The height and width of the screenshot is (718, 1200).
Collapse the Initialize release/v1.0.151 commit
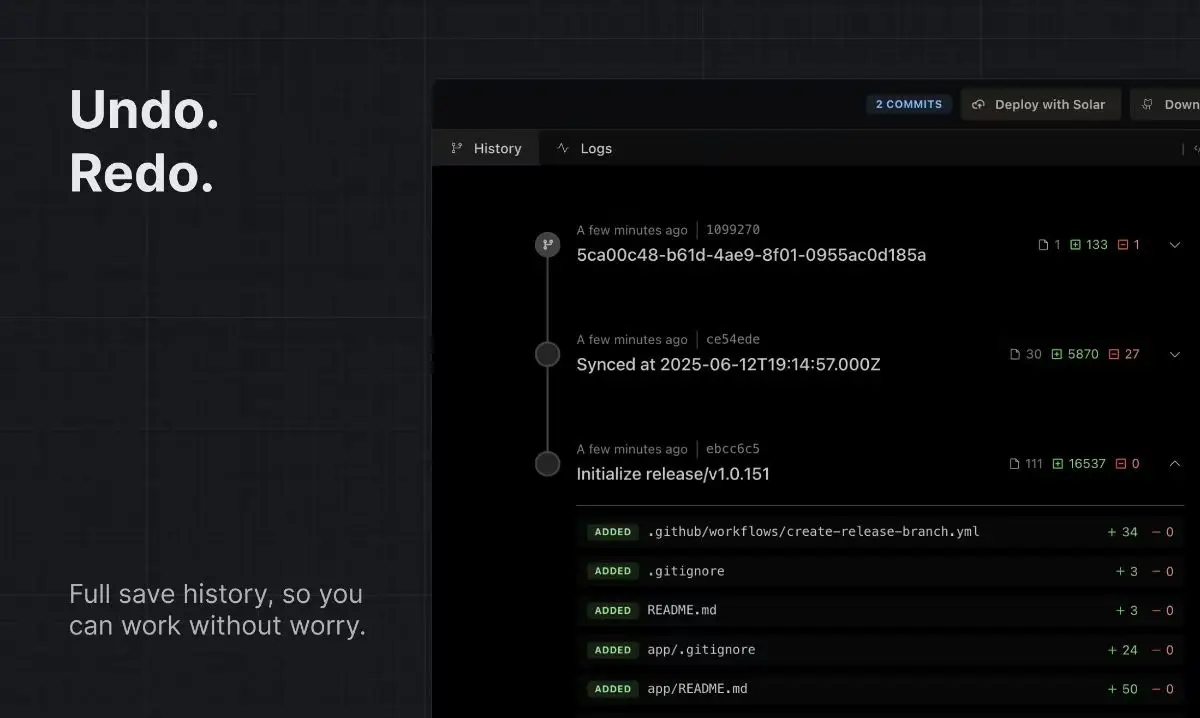coord(1175,464)
